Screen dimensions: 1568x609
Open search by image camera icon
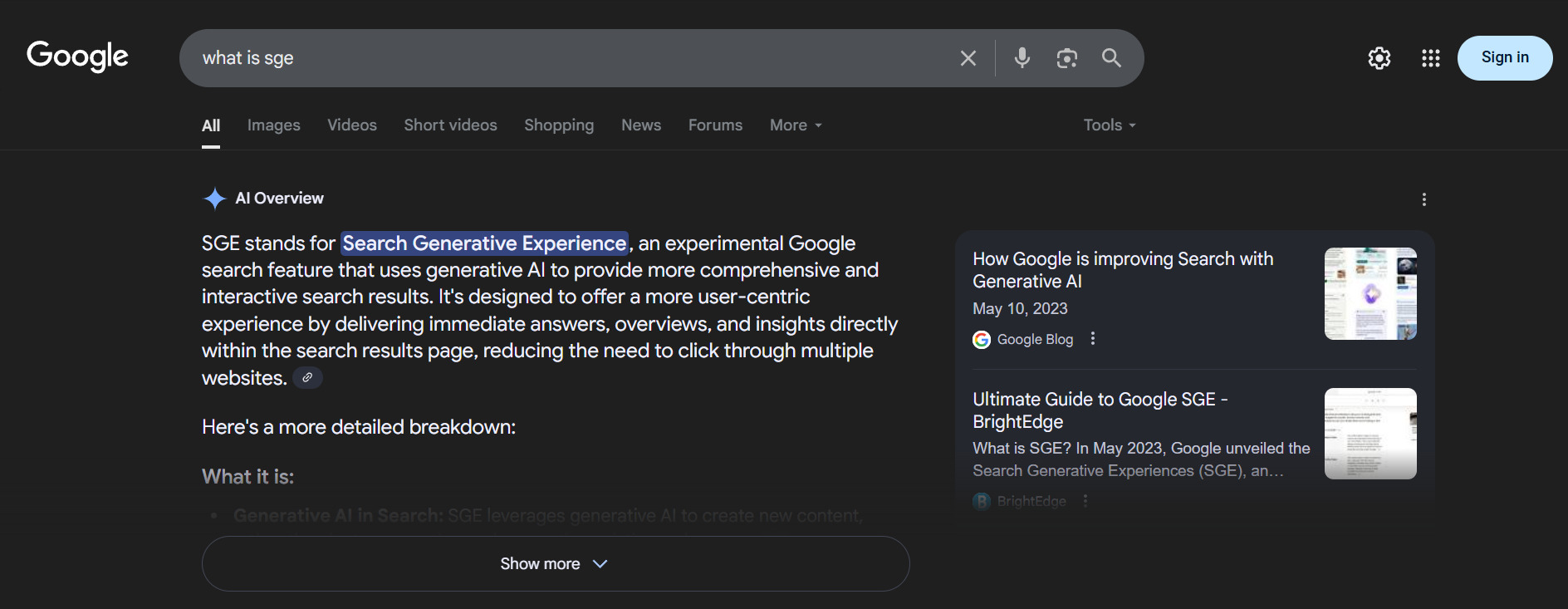coord(1067,57)
